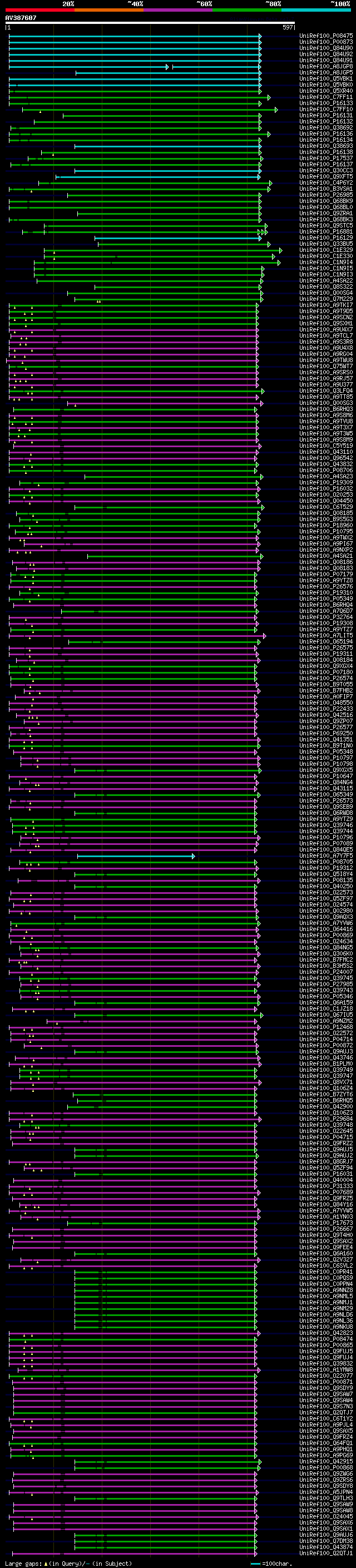Click the green ~80% identity legend bar
356x1568 pixels.
(247, 10)
